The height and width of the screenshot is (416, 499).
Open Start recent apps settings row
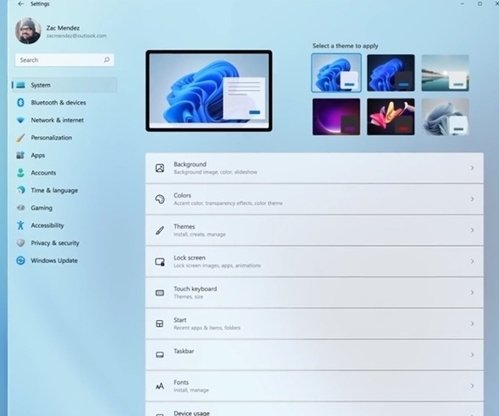314,324
